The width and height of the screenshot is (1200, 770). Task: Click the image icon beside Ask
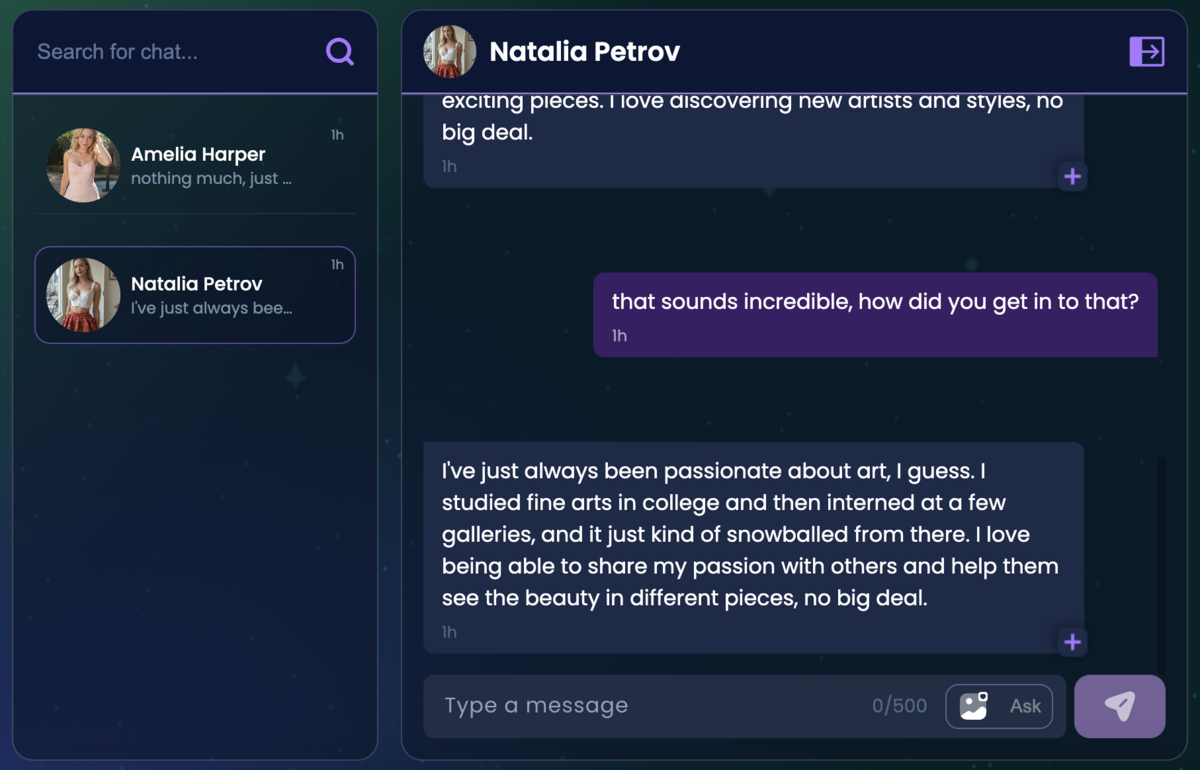[974, 706]
